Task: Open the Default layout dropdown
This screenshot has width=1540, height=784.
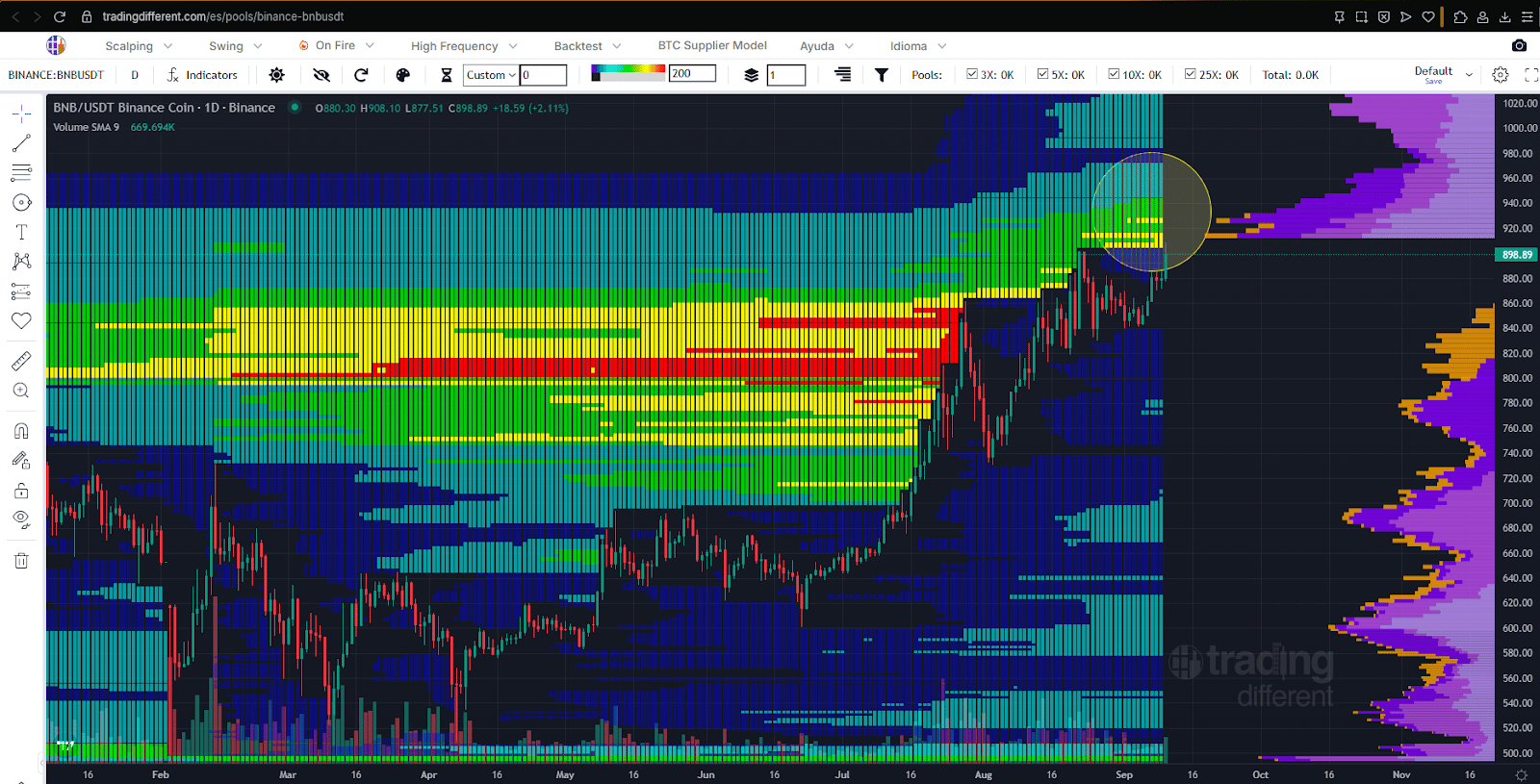Action: pos(1444,74)
